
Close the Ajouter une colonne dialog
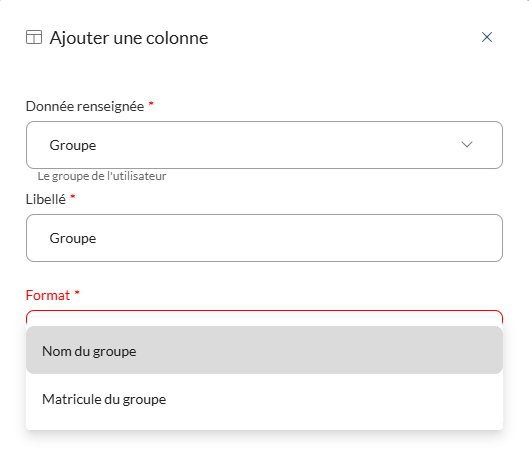(486, 37)
